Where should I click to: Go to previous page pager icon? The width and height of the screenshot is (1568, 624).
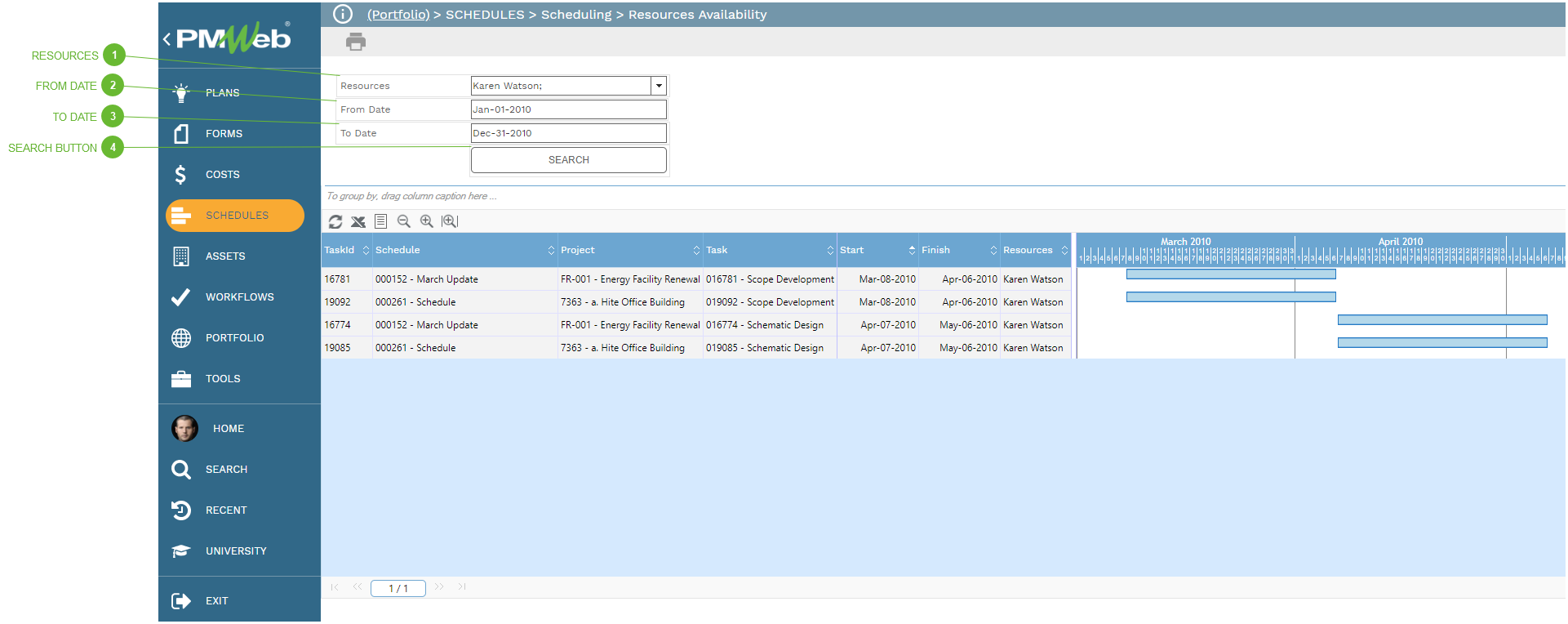click(x=358, y=587)
